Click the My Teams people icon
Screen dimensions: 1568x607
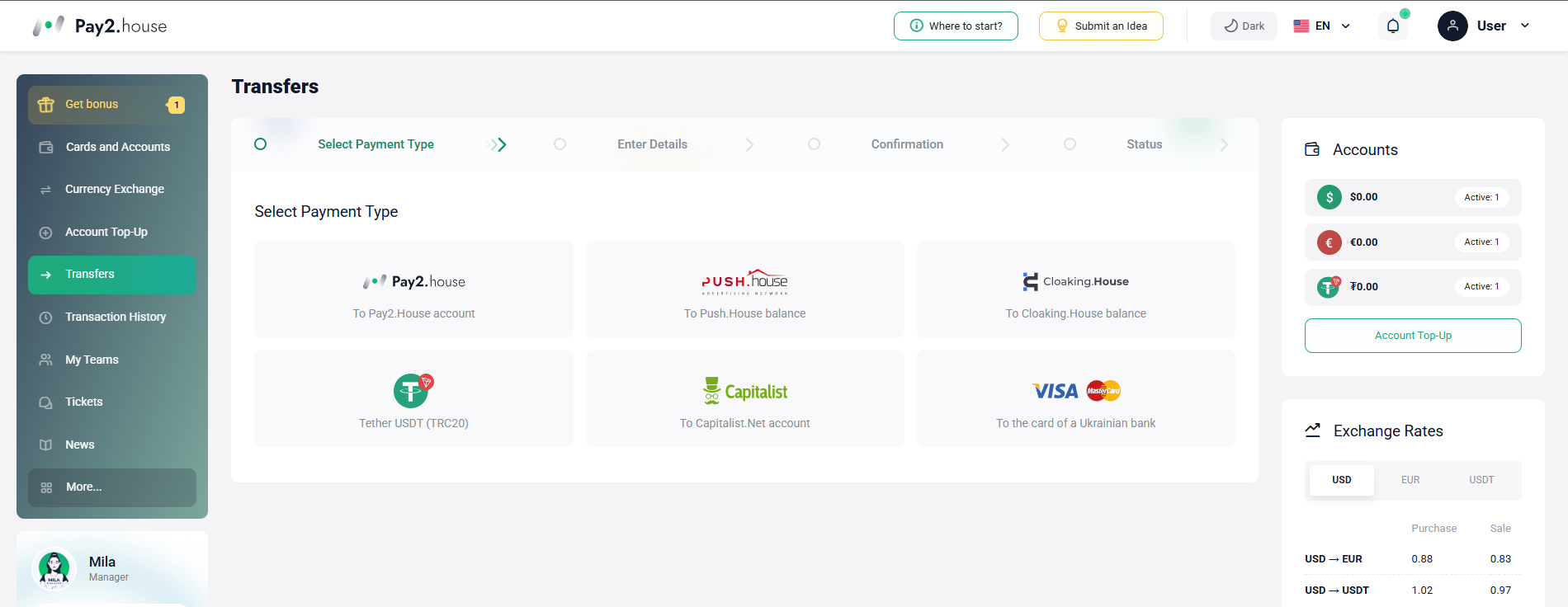pos(46,360)
